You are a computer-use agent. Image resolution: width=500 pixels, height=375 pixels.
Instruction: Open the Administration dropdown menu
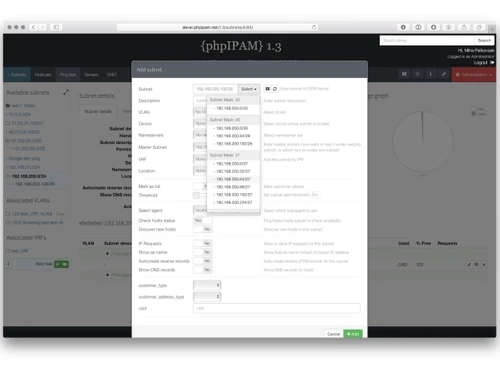(x=473, y=74)
